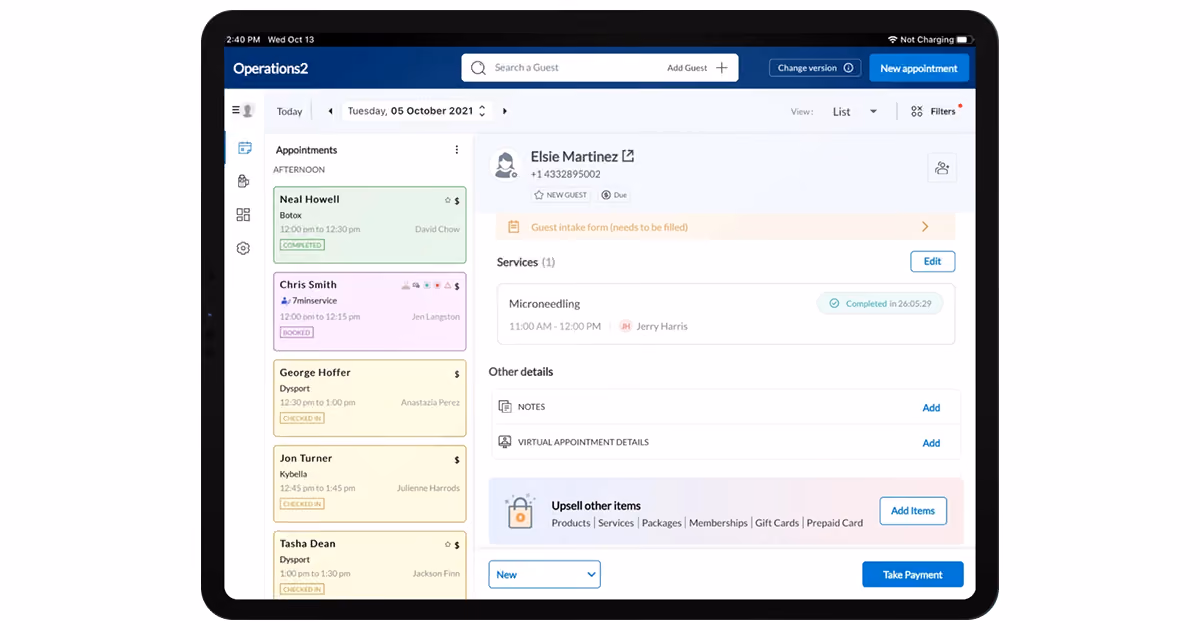Click the guest intake form clipboard icon

(513, 227)
